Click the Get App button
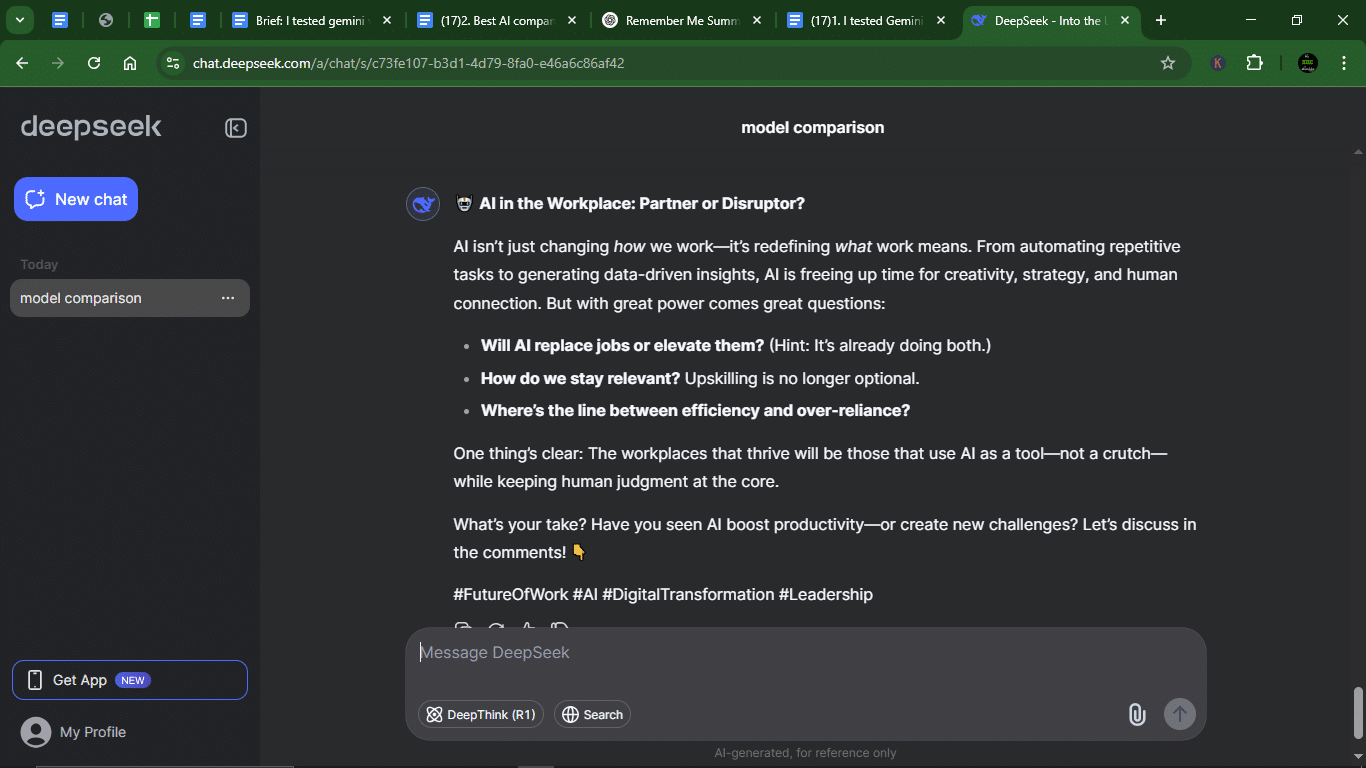Viewport: 1366px width, 768px height. (x=130, y=680)
